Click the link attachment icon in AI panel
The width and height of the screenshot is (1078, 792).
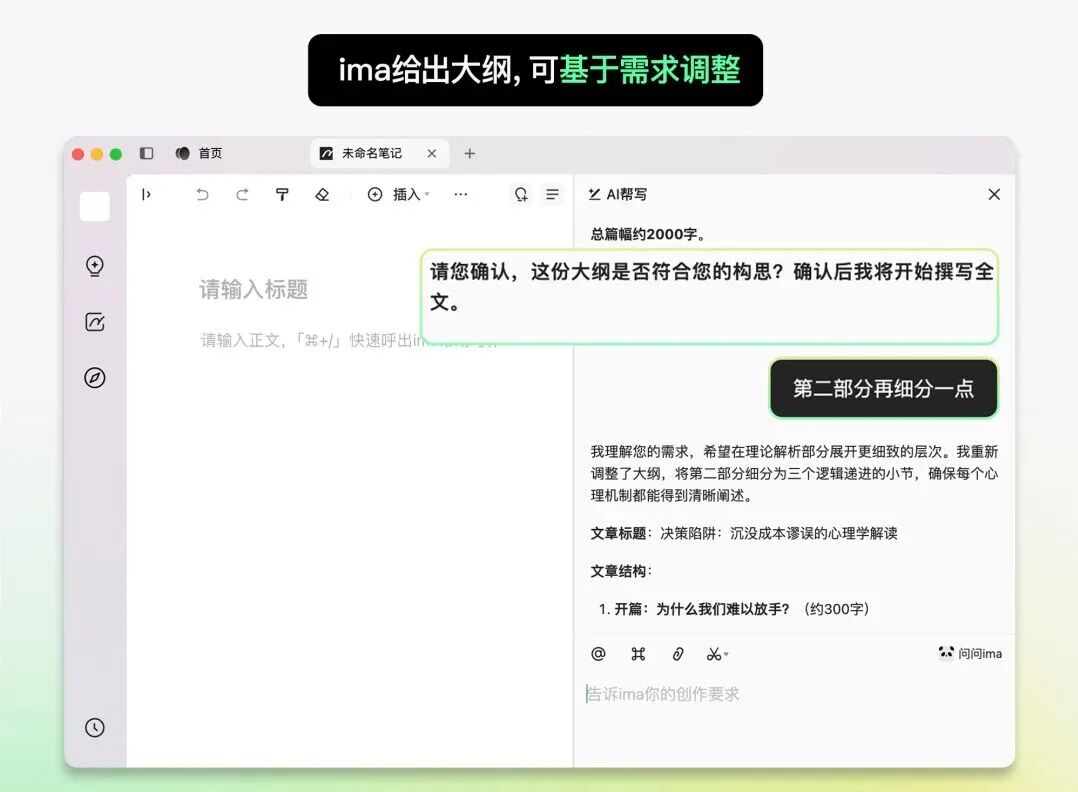(677, 654)
